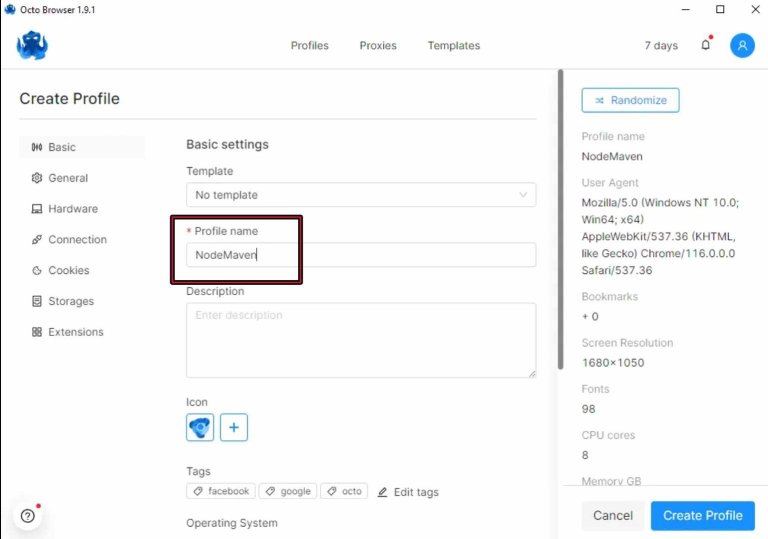Add a new icon with plus button
The width and height of the screenshot is (768, 539).
(234, 427)
